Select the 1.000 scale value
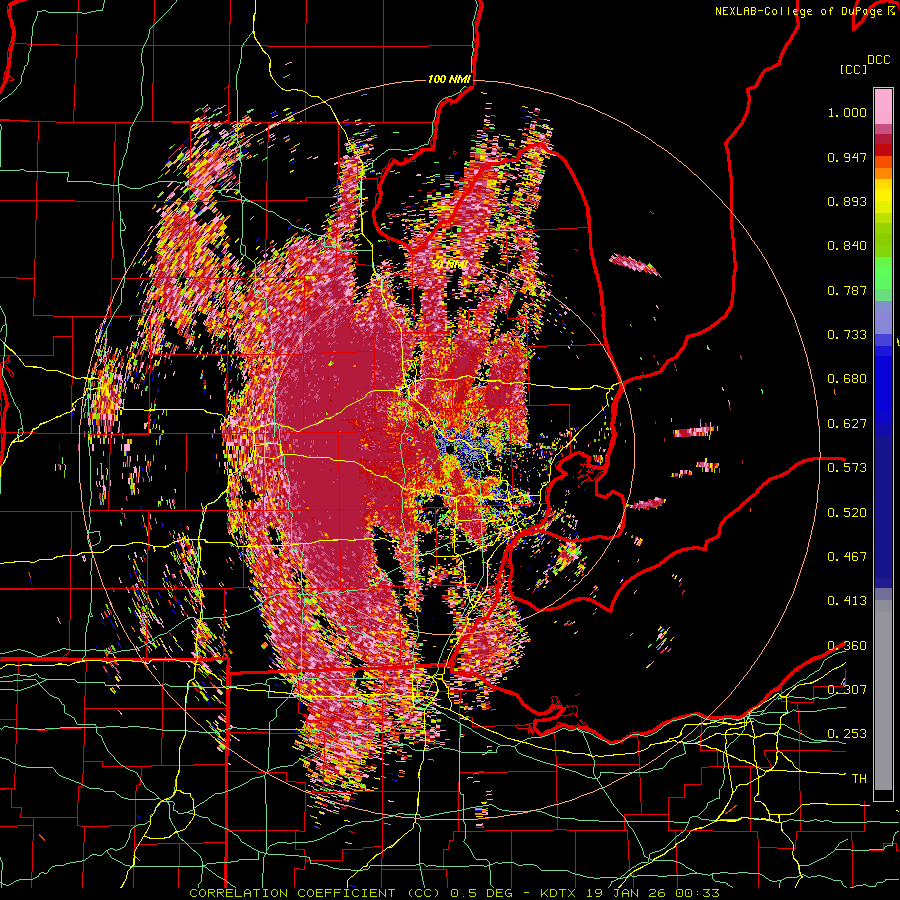Viewport: 900px width, 900px height. [x=847, y=112]
